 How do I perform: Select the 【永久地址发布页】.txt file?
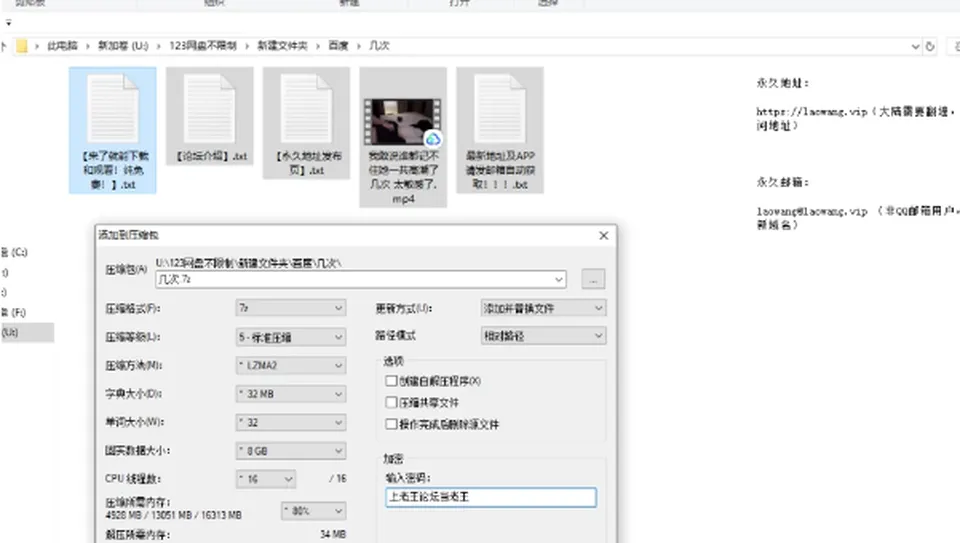click(306, 122)
